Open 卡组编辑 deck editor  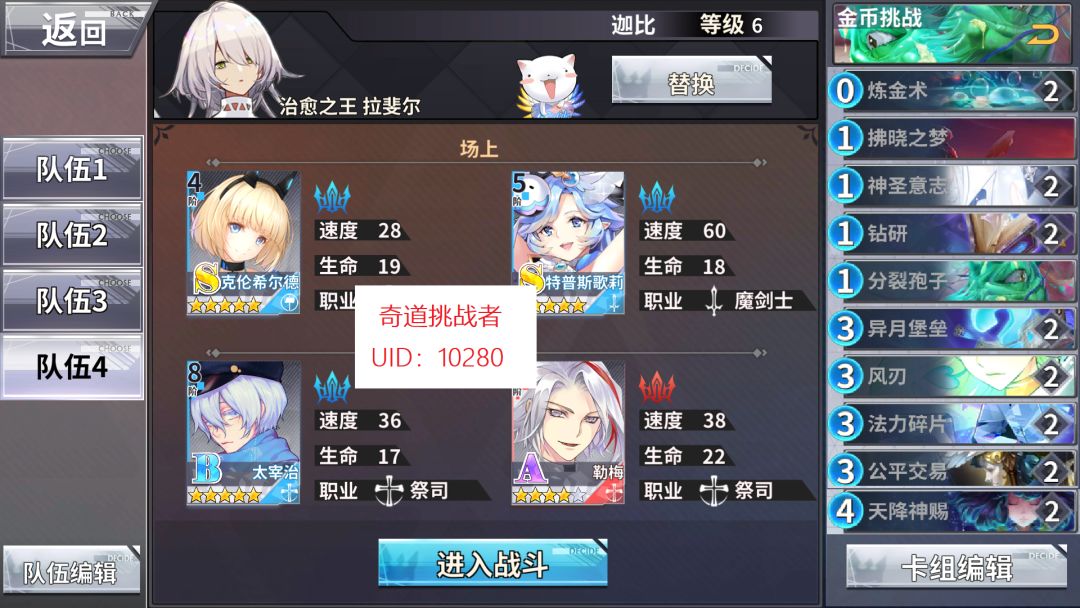(957, 567)
